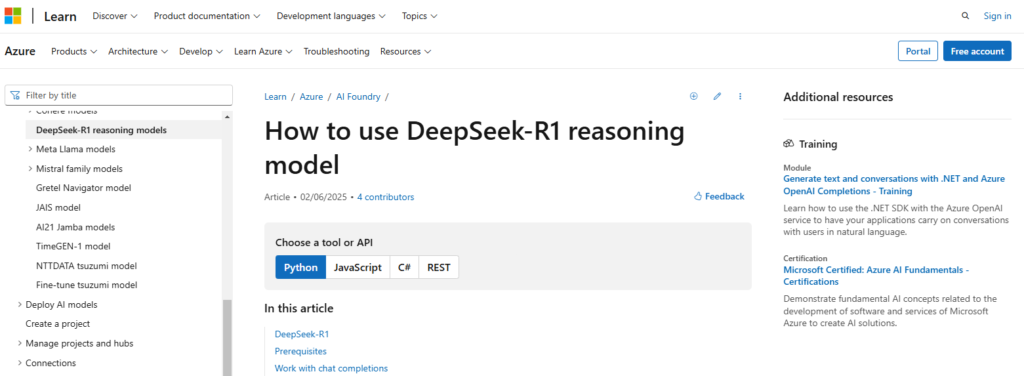Click the Filter by title input field
The height and width of the screenshot is (376, 1024).
[x=118, y=95]
